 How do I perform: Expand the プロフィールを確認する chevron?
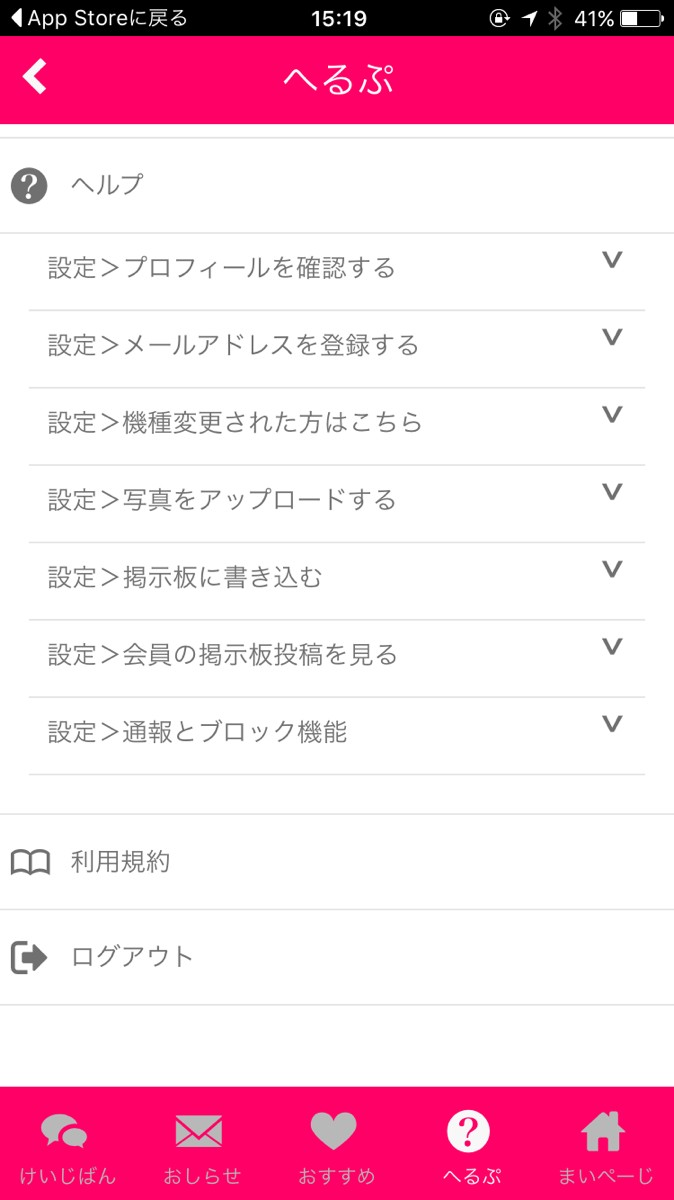click(x=612, y=260)
